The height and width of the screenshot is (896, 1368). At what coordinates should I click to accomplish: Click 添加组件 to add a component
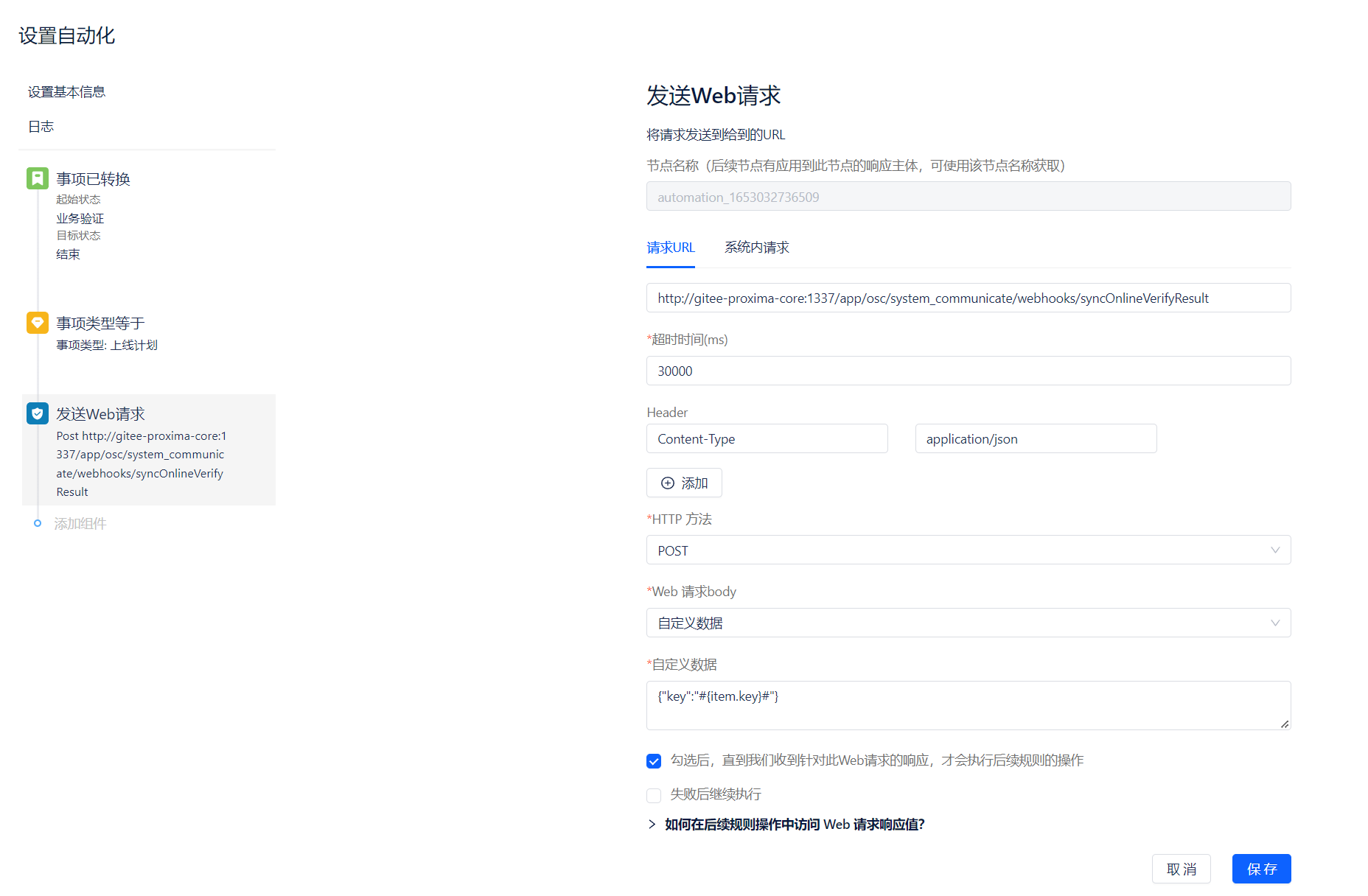coord(80,523)
